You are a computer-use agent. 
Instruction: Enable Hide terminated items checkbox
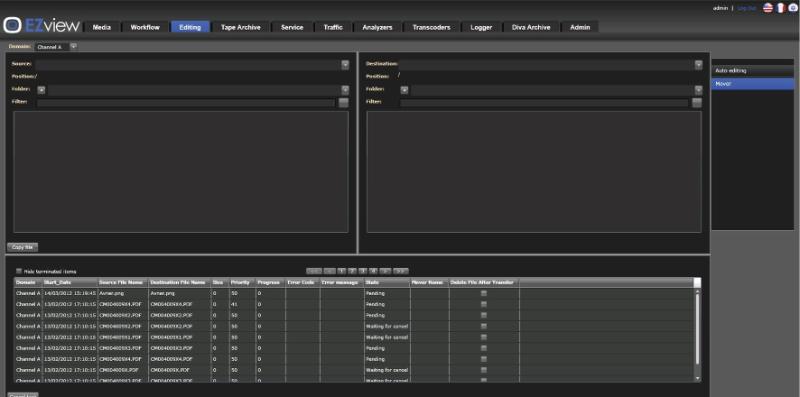coord(19,271)
